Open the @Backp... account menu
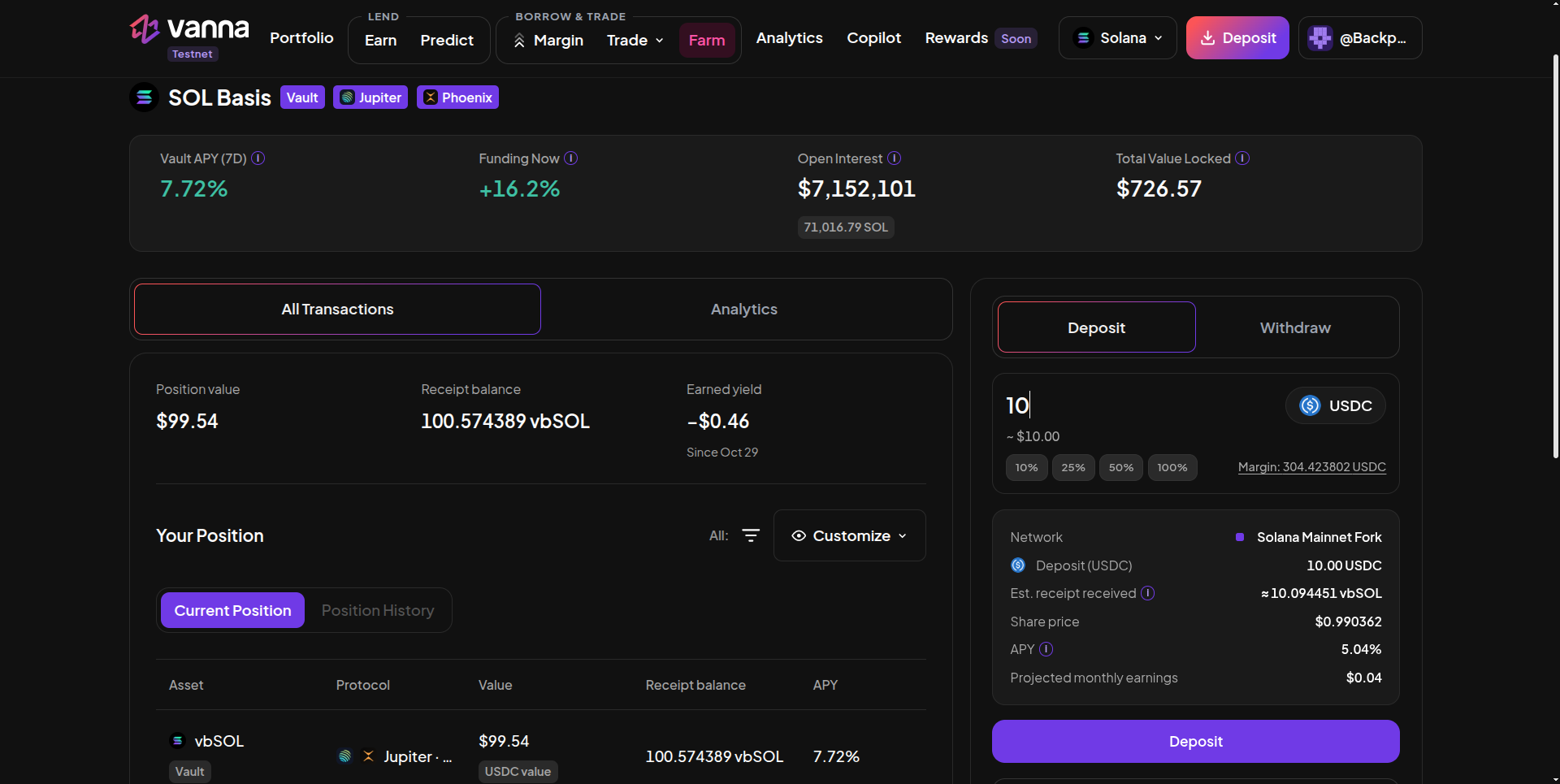The width and height of the screenshot is (1560, 784). [x=1360, y=38]
